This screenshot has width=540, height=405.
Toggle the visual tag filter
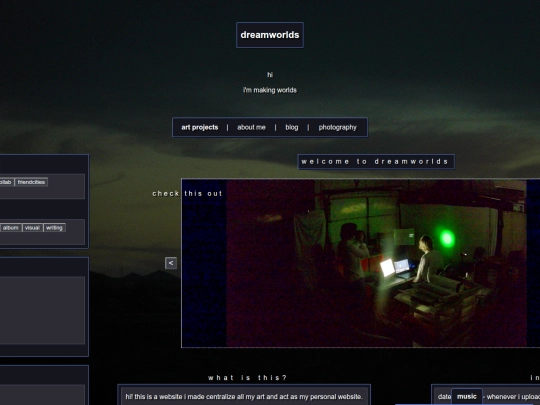point(32,228)
